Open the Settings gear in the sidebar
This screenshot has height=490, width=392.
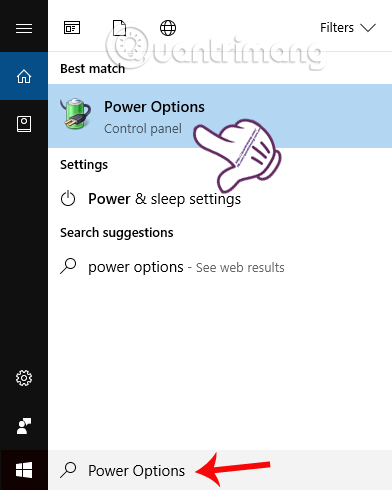pos(24,378)
